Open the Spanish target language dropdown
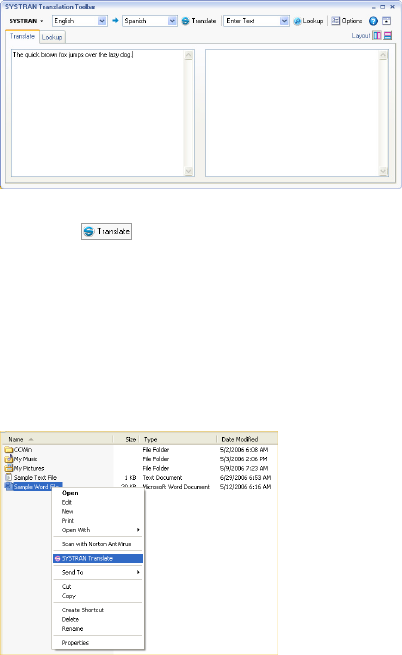Screen dimensions: 402x655 [172, 21]
